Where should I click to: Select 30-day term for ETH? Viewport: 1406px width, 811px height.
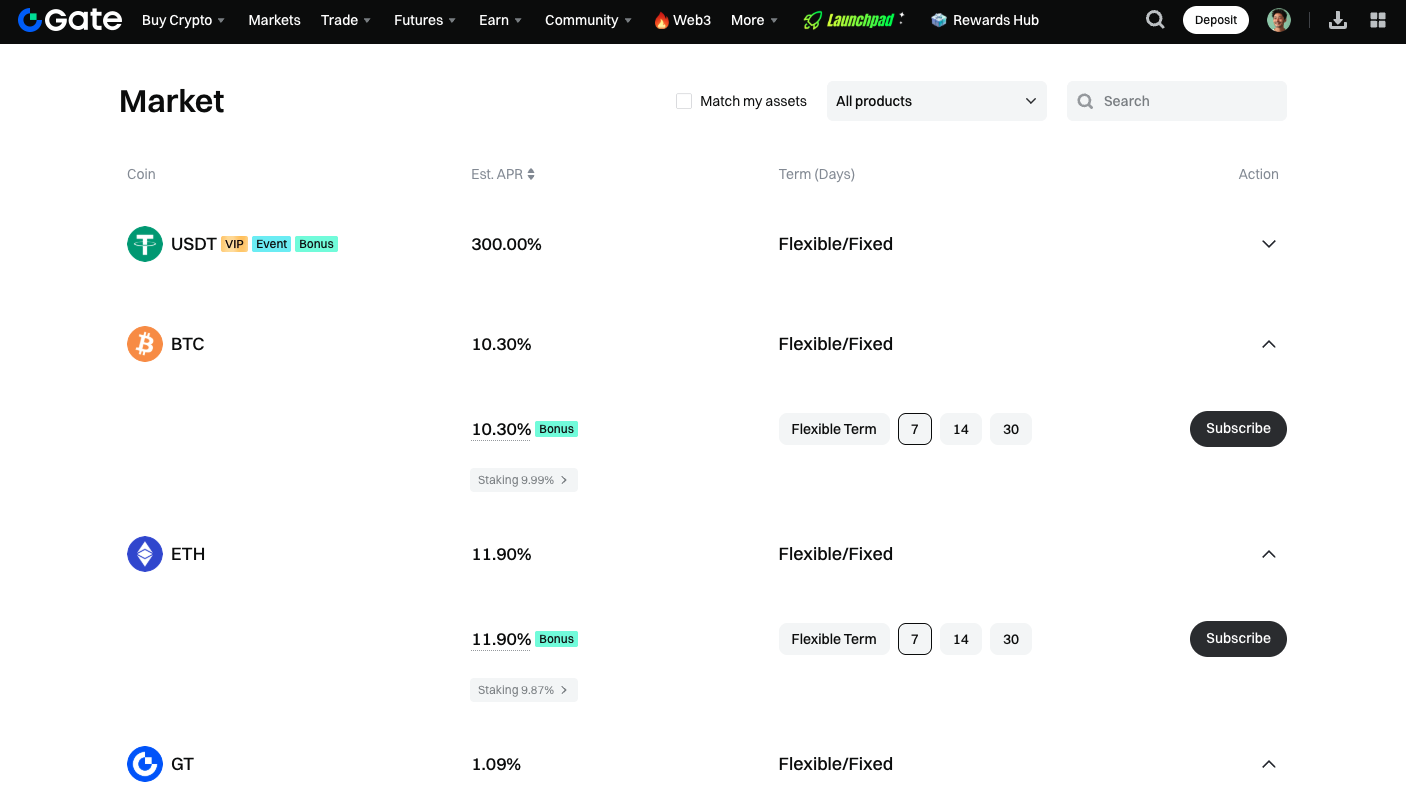[1011, 639]
